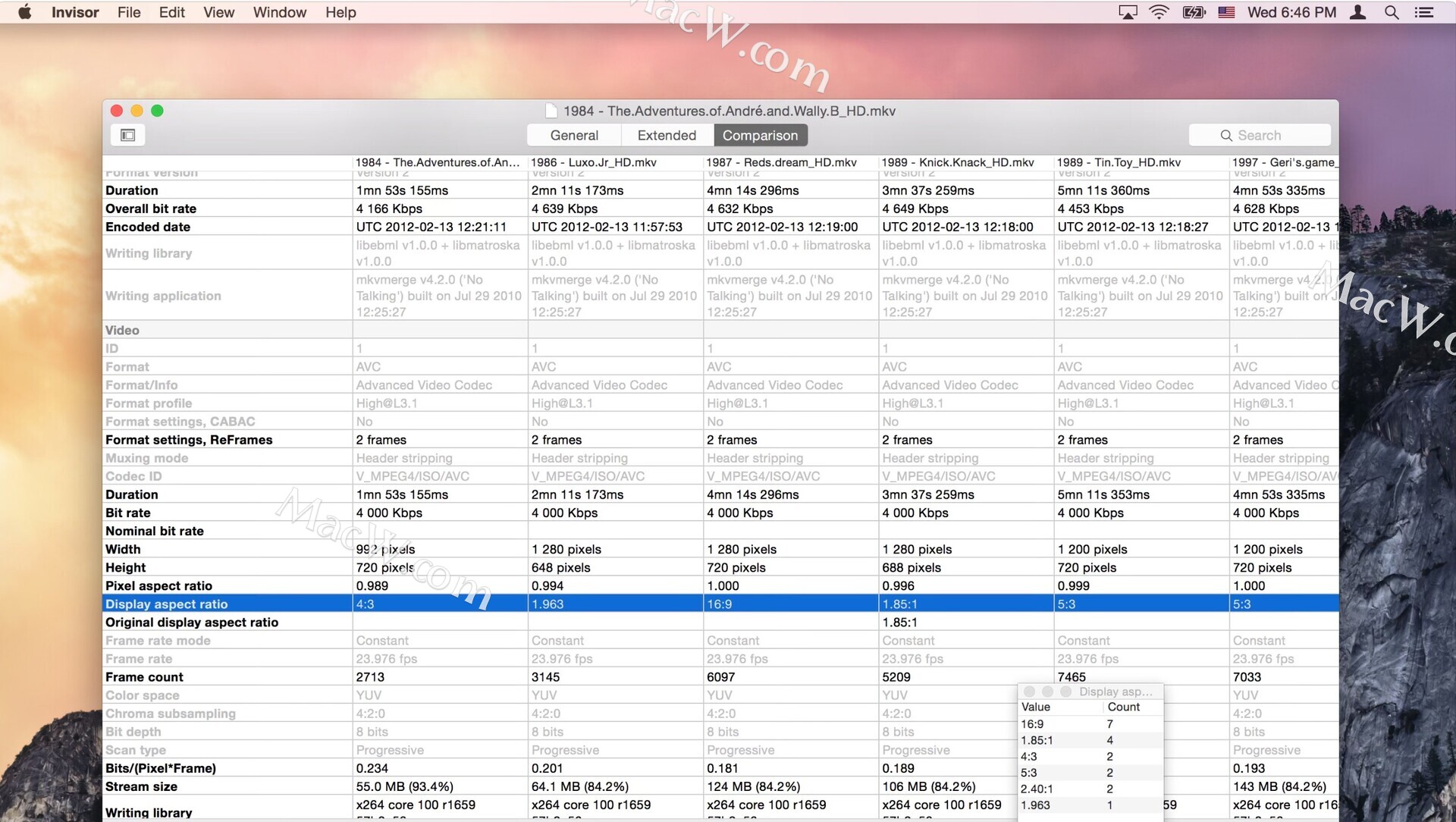This screenshot has width=1456, height=822.
Task: Select the Format settings, ReFrames row label
Action: click(189, 440)
